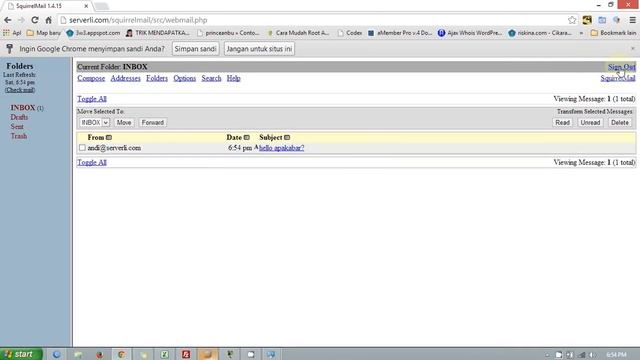Open the Ajax Whois WordPre... bookmark
Image resolution: width=640 pixels, height=360 pixels.
coord(470,33)
